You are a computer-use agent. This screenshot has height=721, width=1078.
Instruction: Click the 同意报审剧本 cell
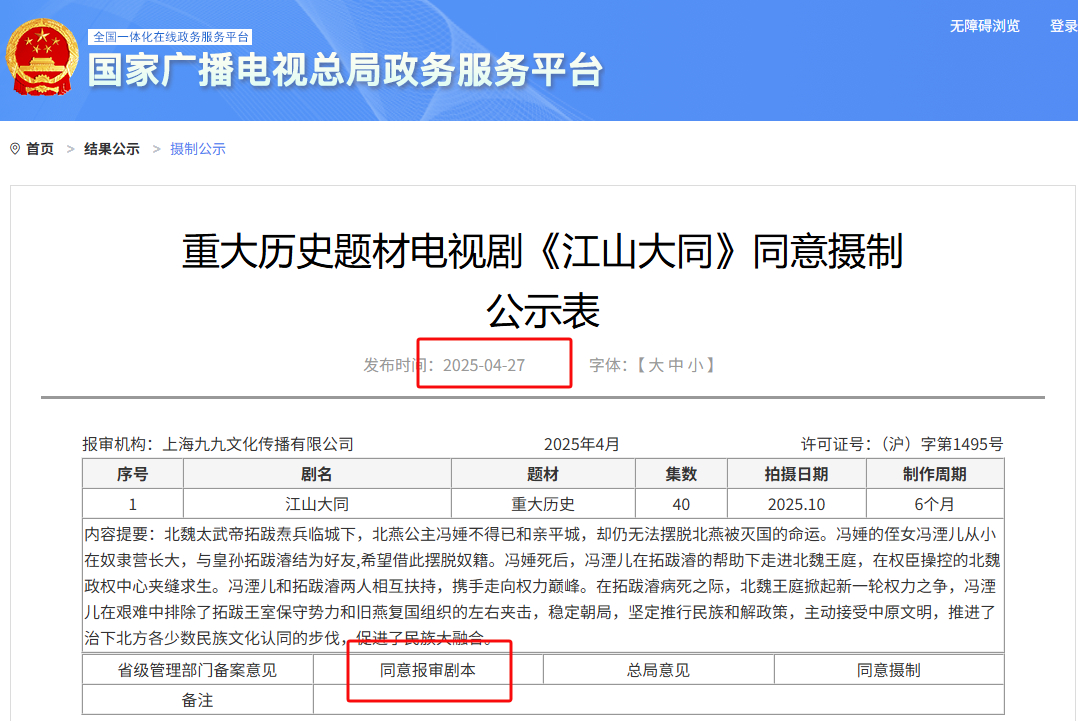click(428, 670)
